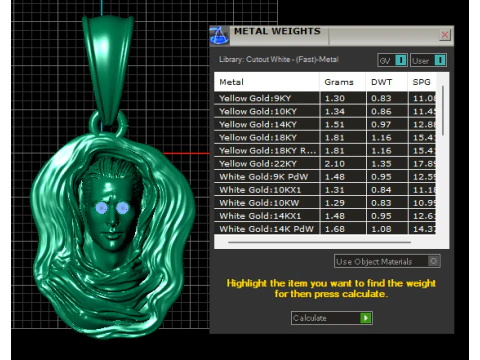Image resolution: width=480 pixels, height=360 pixels.
Task: Select the White Gold:10KX1 row
Action: pos(325,190)
